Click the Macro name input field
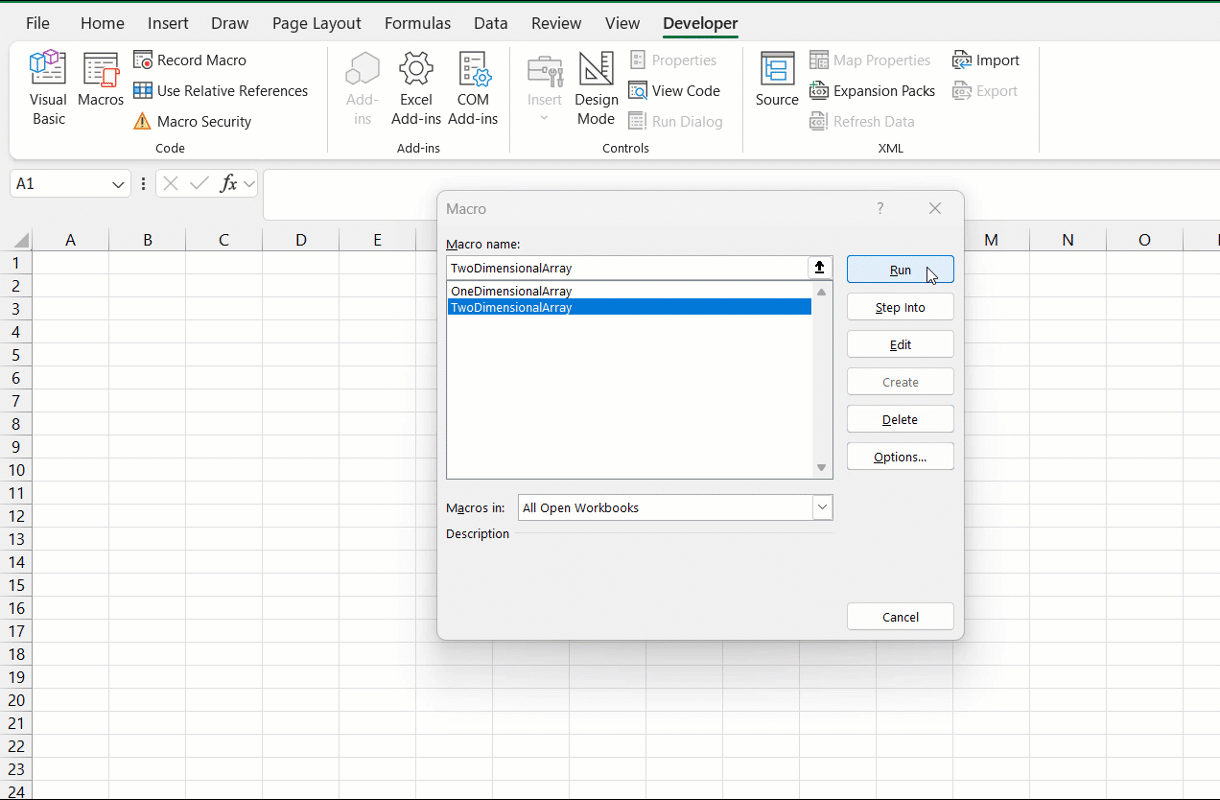This screenshot has width=1220, height=800. [627, 268]
